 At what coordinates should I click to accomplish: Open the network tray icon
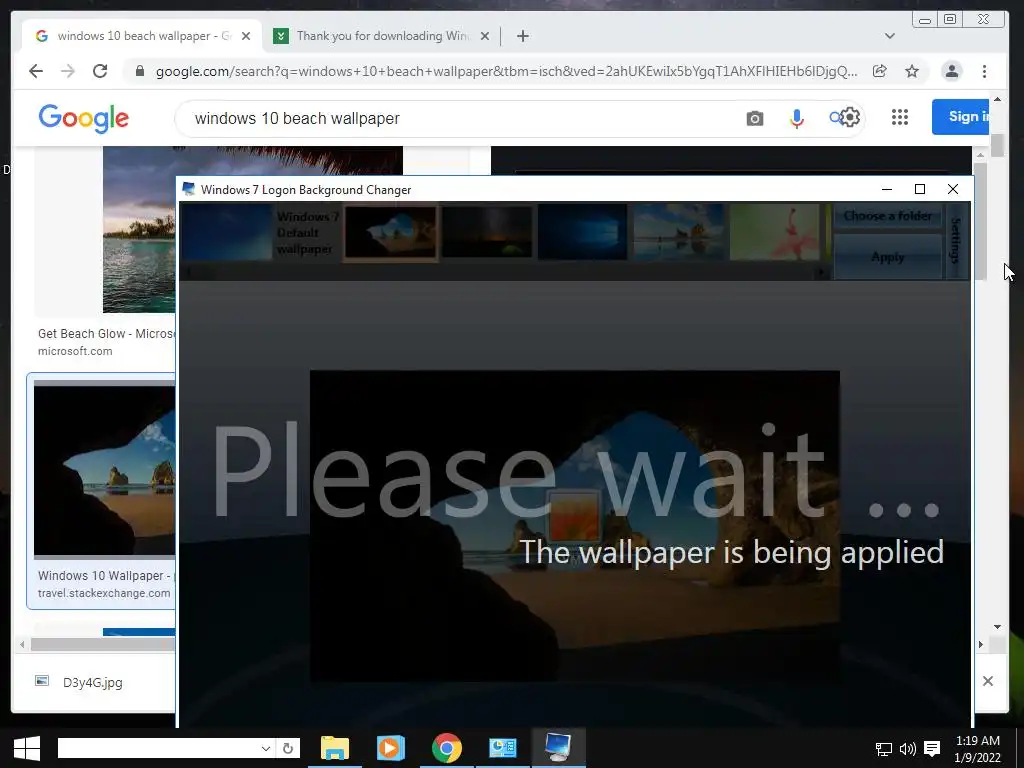884,749
